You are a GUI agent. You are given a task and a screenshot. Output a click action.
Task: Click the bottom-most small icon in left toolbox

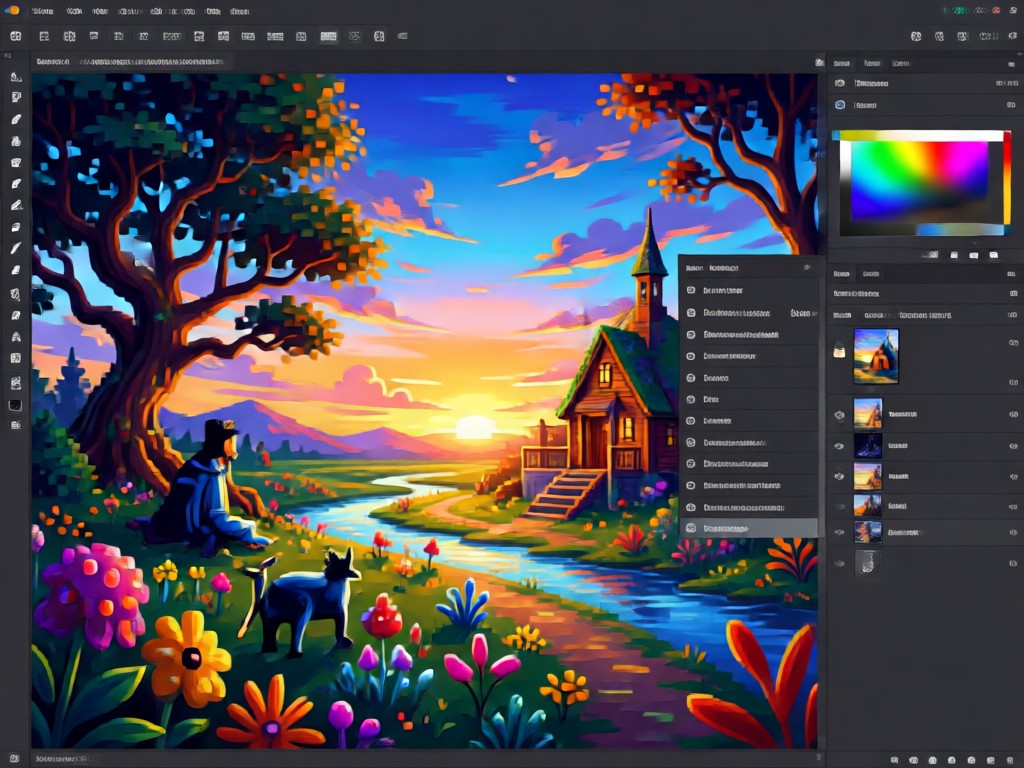16,424
